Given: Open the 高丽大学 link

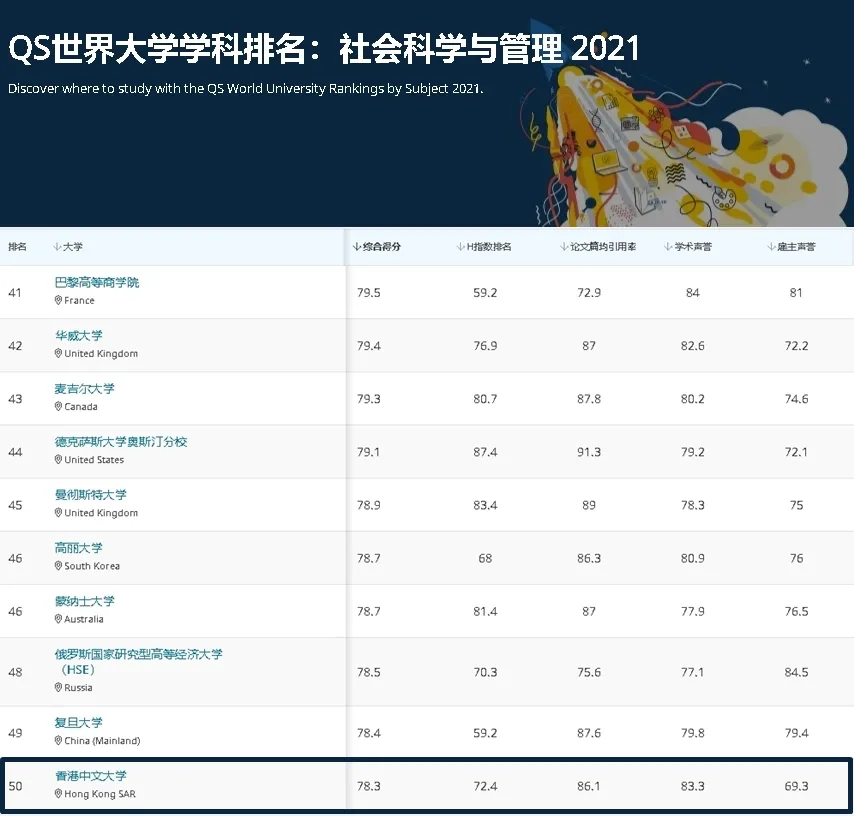Looking at the screenshot, I should point(79,548).
